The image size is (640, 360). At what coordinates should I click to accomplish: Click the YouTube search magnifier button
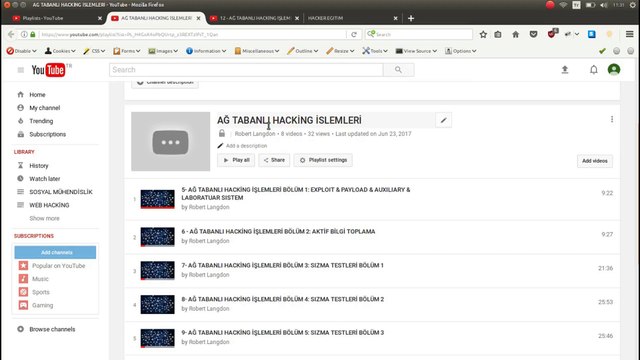pyautogui.click(x=398, y=70)
